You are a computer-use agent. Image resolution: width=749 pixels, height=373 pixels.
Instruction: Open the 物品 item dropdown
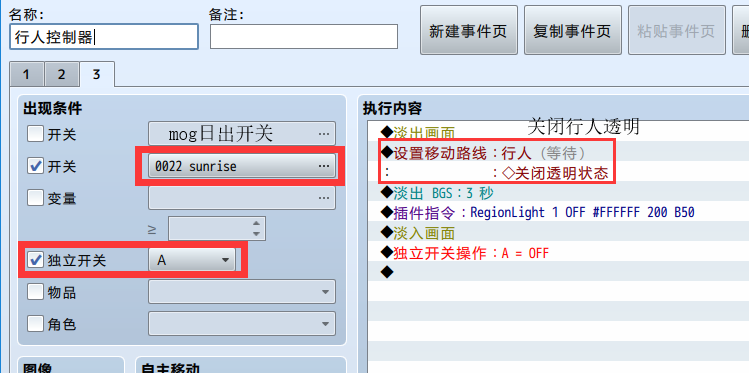[x=242, y=291]
